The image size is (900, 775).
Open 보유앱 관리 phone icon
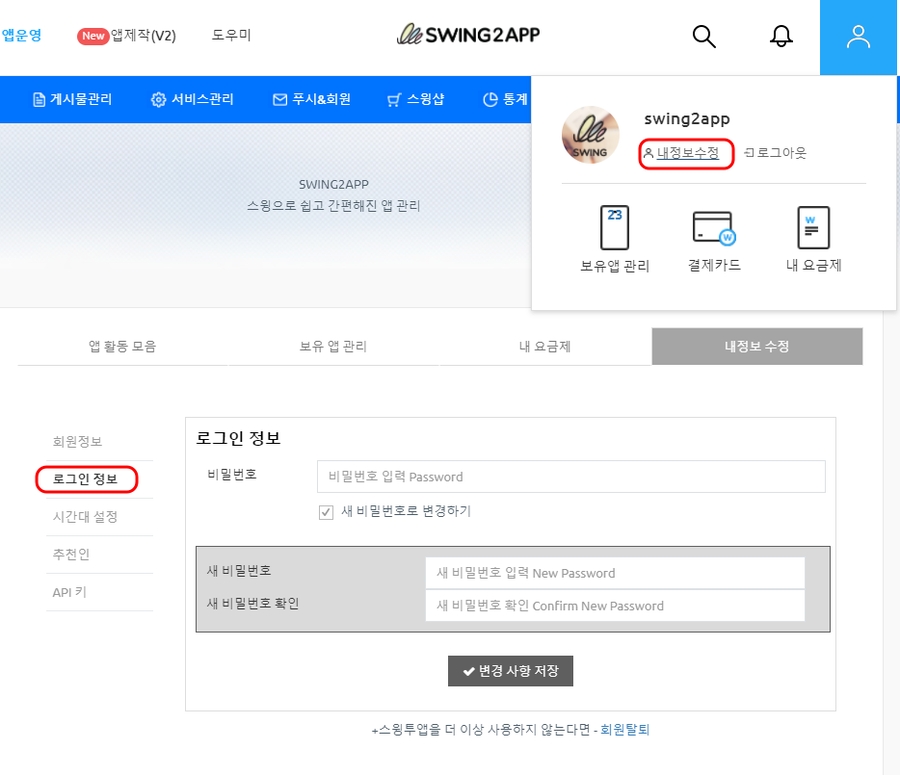pyautogui.click(x=614, y=228)
